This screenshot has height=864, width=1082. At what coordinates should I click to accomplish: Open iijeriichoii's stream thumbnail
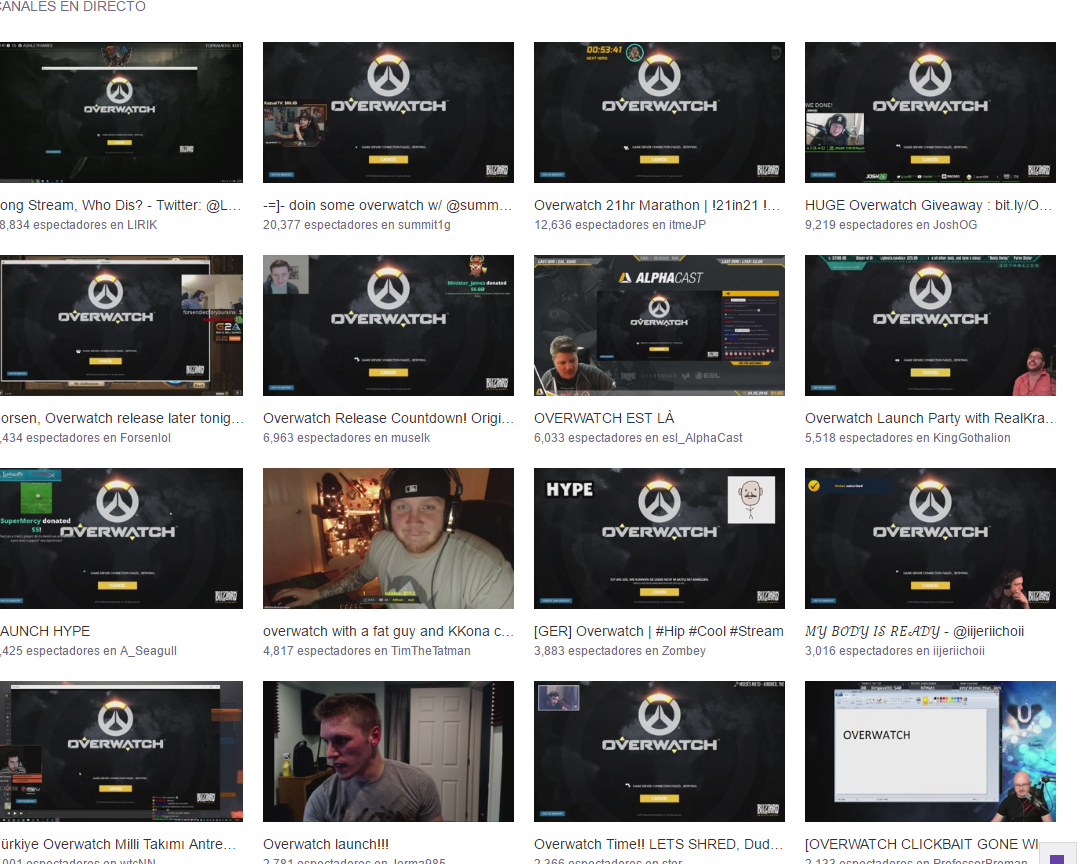(x=930, y=538)
